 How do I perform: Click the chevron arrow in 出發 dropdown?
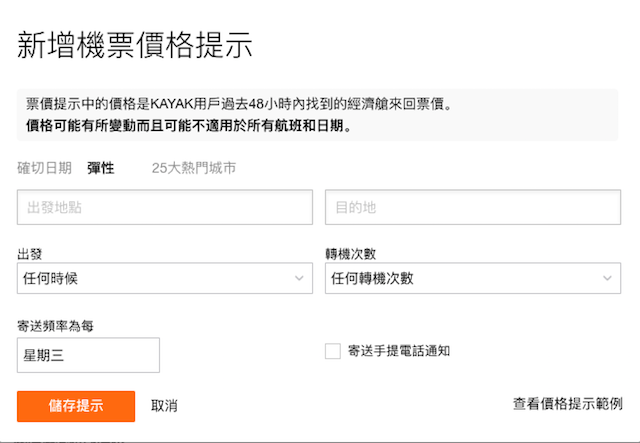pos(299,278)
